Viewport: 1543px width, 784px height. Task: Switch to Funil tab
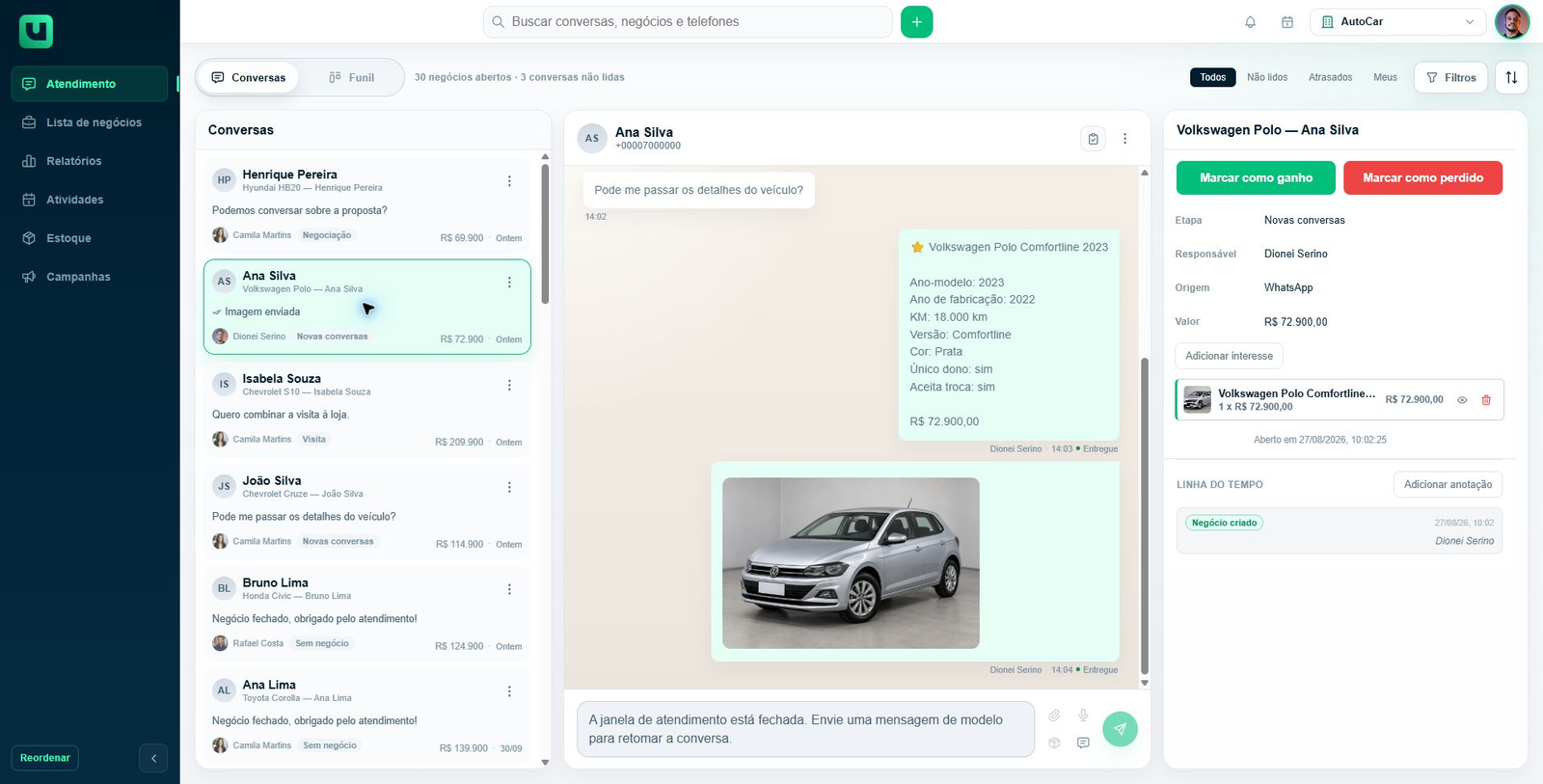pos(351,77)
